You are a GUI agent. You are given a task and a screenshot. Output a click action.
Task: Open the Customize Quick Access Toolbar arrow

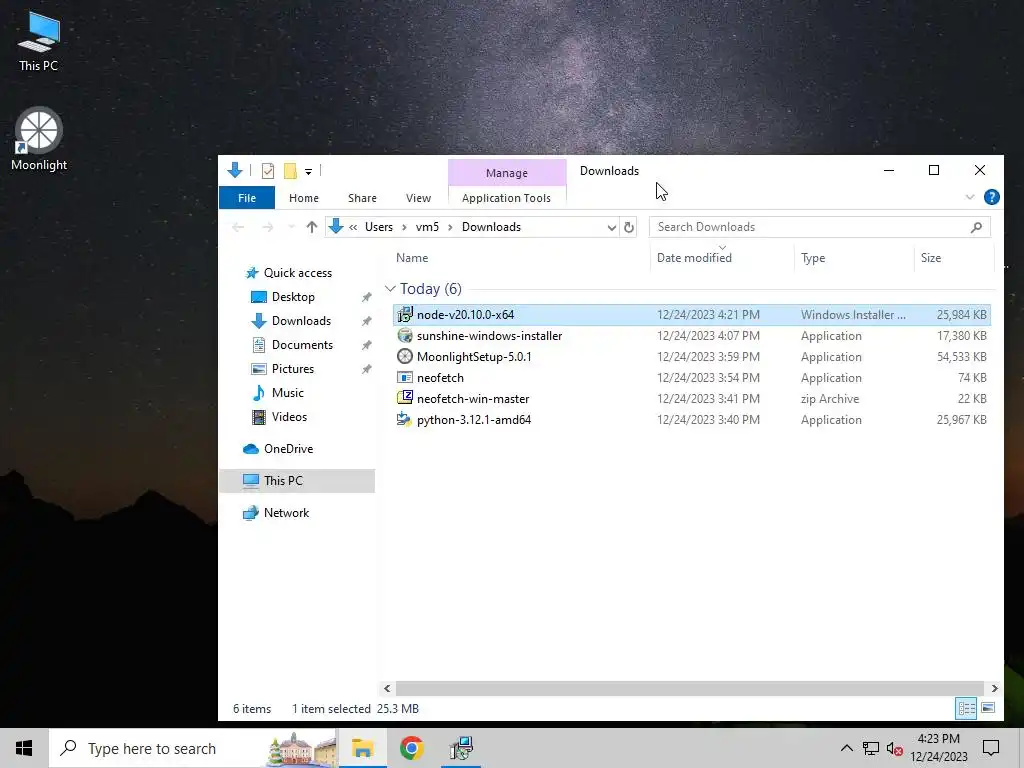(x=308, y=172)
